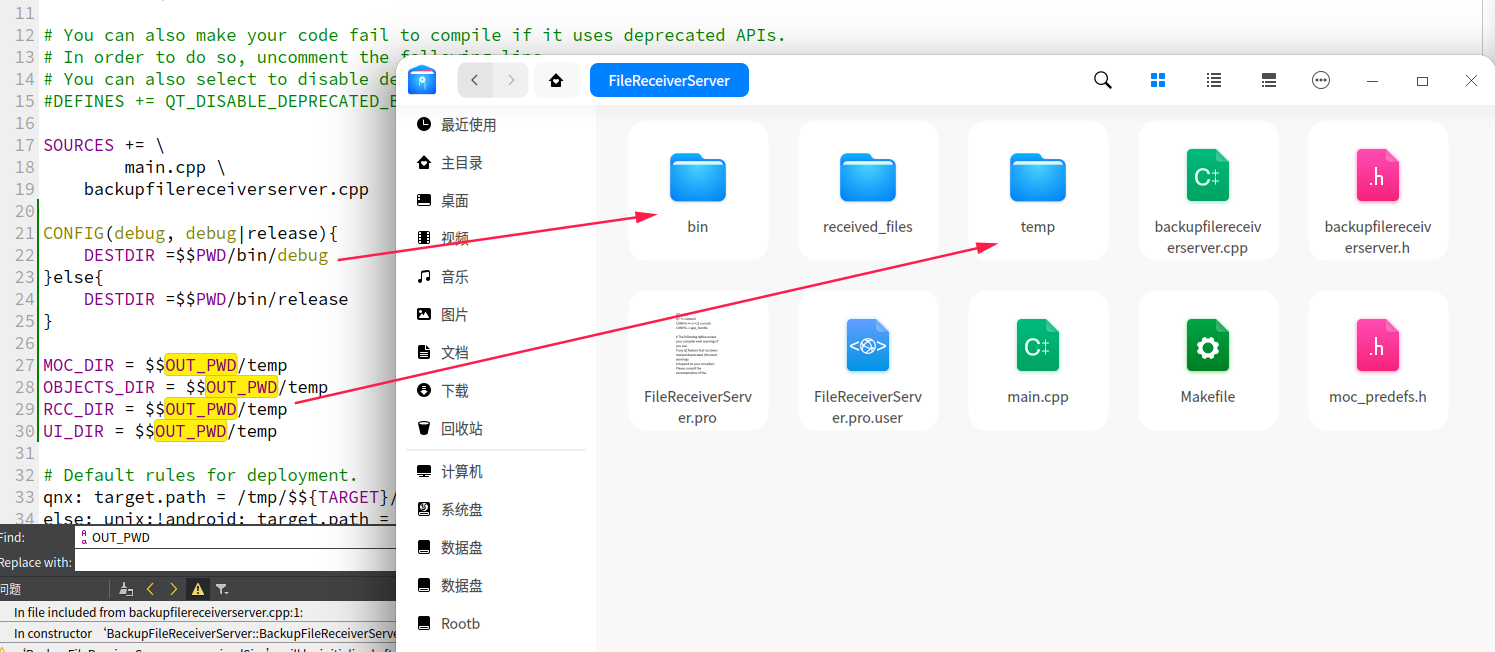Toggle show warnings in issues pane
The width and height of the screenshot is (1495, 652).
point(198,590)
